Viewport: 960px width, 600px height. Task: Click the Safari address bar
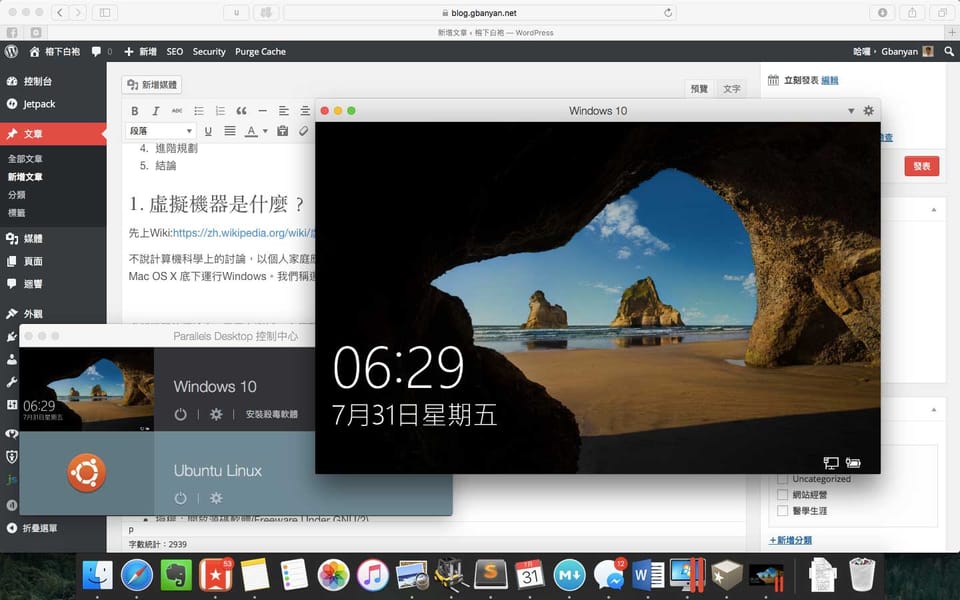[x=480, y=12]
